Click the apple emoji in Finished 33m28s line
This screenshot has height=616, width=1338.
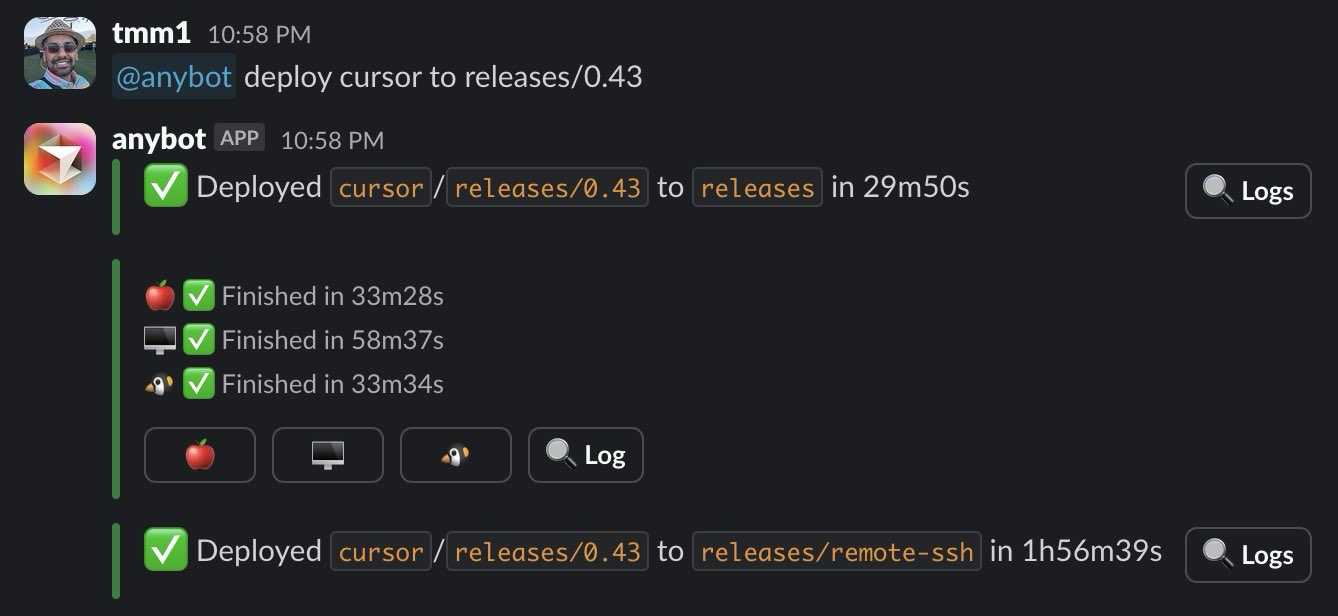click(160, 296)
